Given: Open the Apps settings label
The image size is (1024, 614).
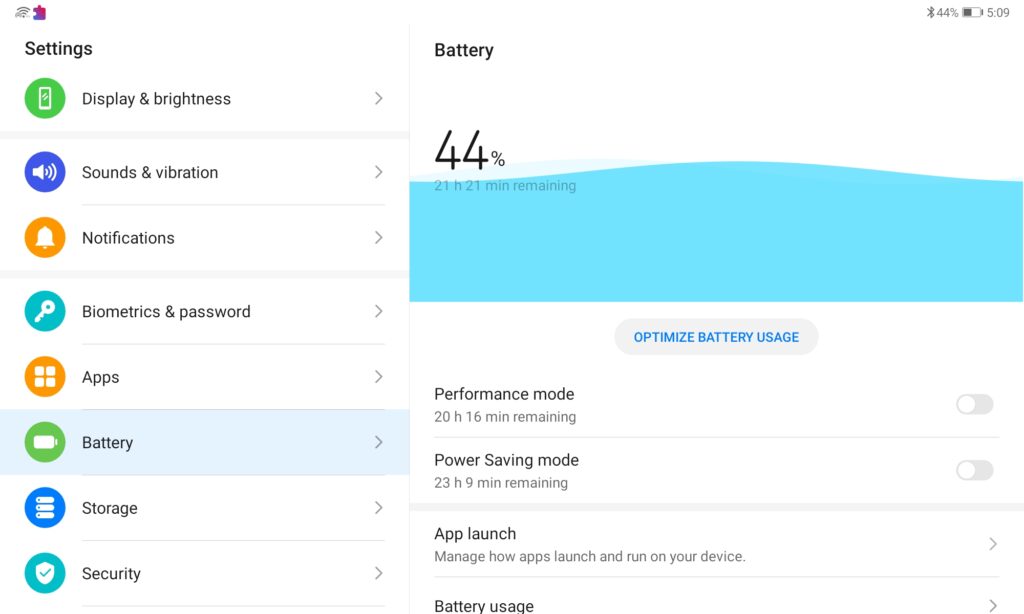Looking at the screenshot, I should [x=100, y=377].
